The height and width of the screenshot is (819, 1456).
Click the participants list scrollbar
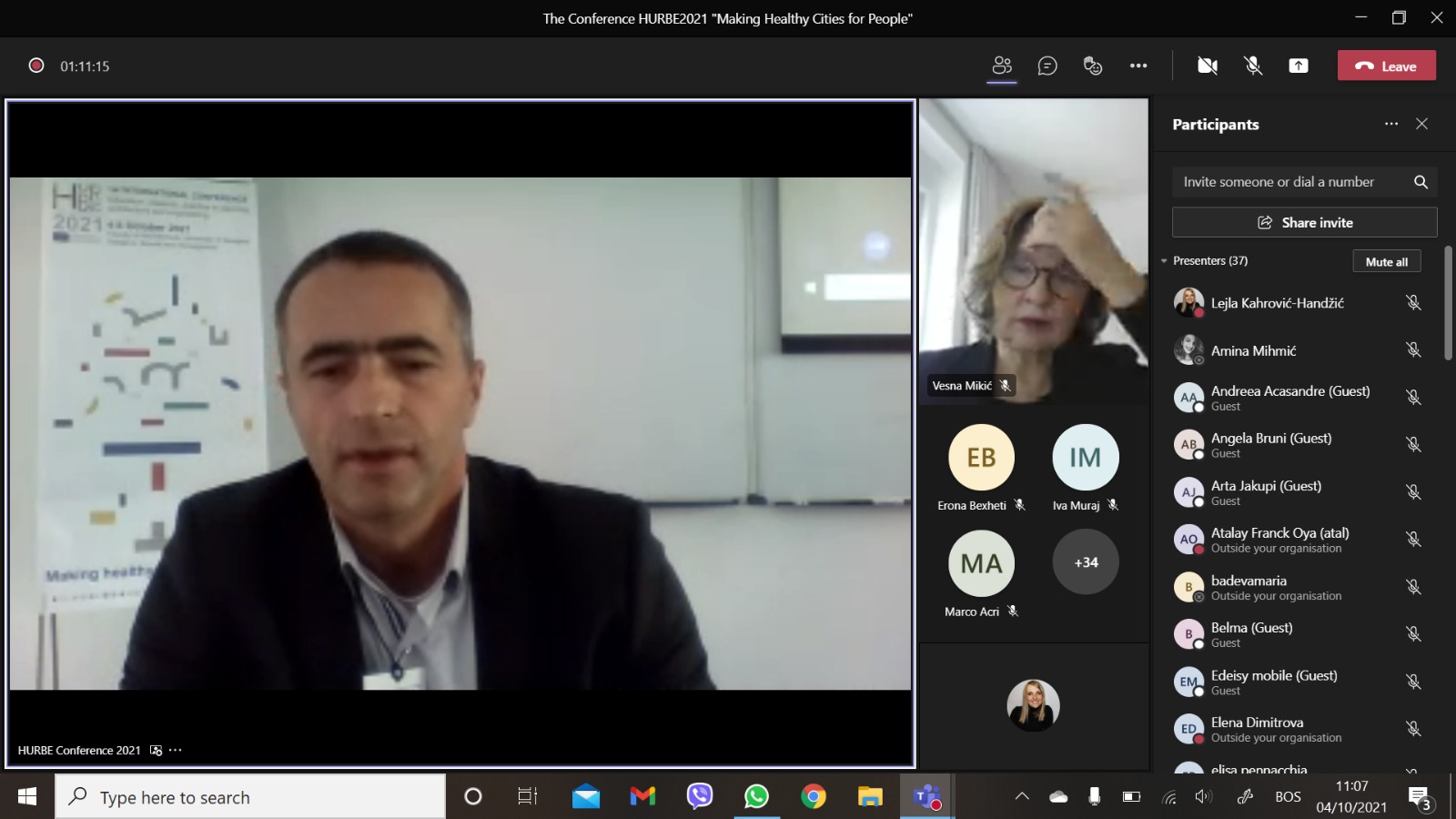[1448, 304]
